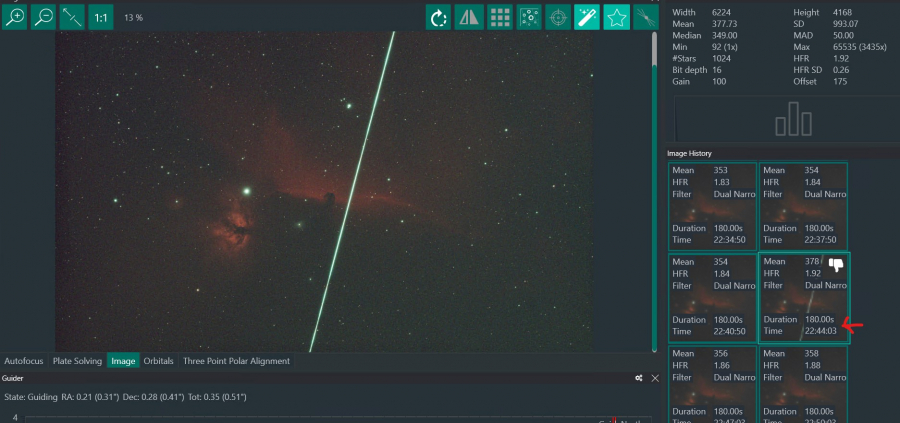Viewport: 900px width, 423px height.
Task: Close the Guider panel
Action: coord(655,379)
